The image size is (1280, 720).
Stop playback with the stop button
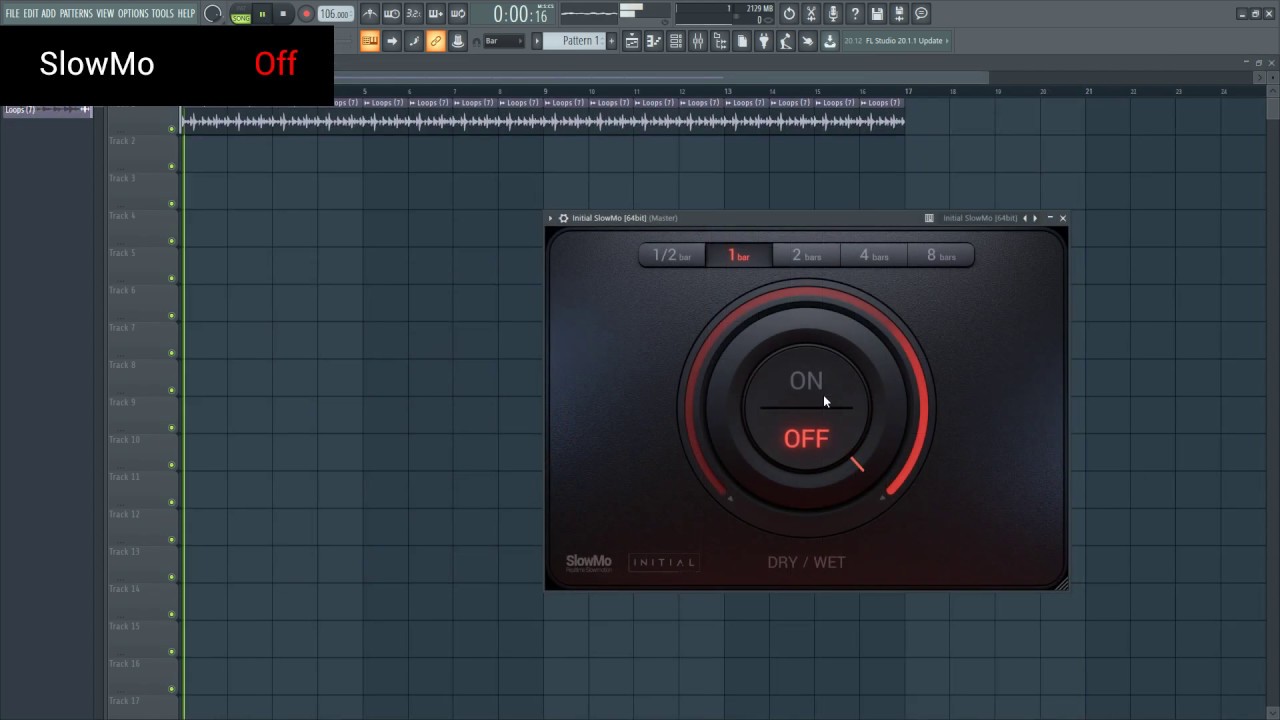[283, 14]
